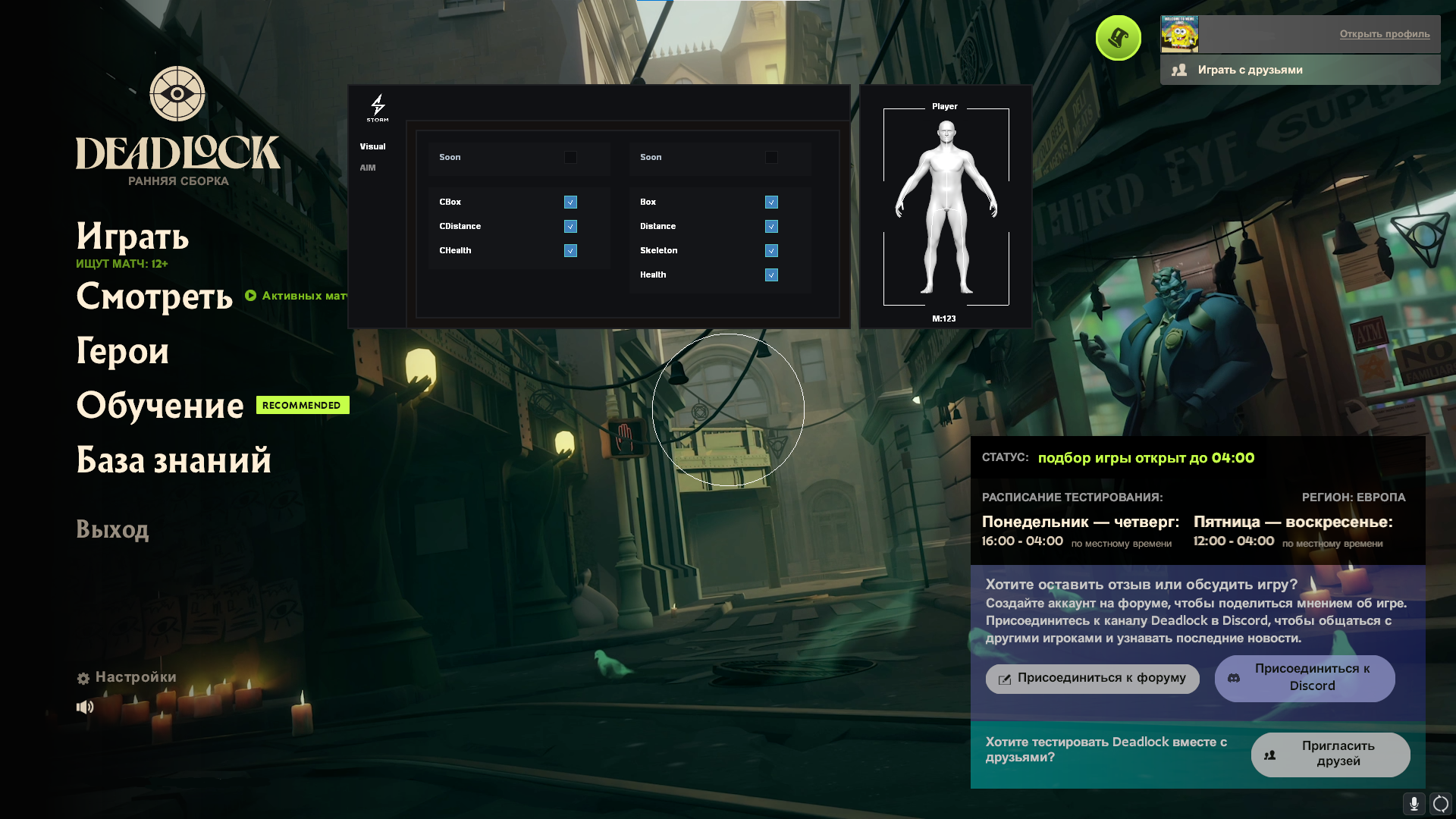The width and height of the screenshot is (1456, 819).
Task: Click the Deadlock eye emblem logo
Action: point(177,94)
